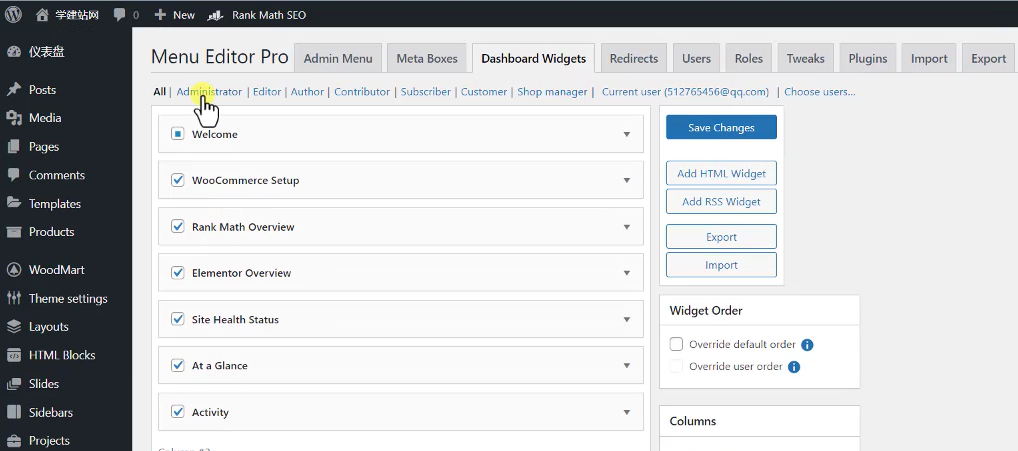Switch to the Admin Menu tab
Viewport: 1018px width, 451px height.
pyautogui.click(x=338, y=58)
